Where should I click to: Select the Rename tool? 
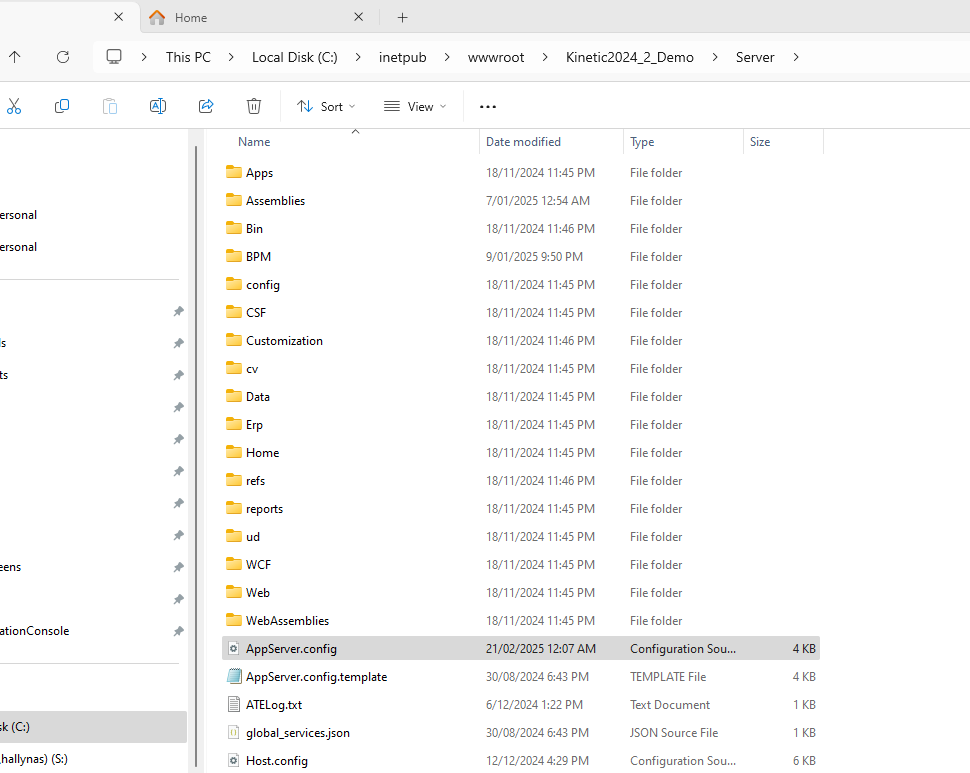[157, 106]
